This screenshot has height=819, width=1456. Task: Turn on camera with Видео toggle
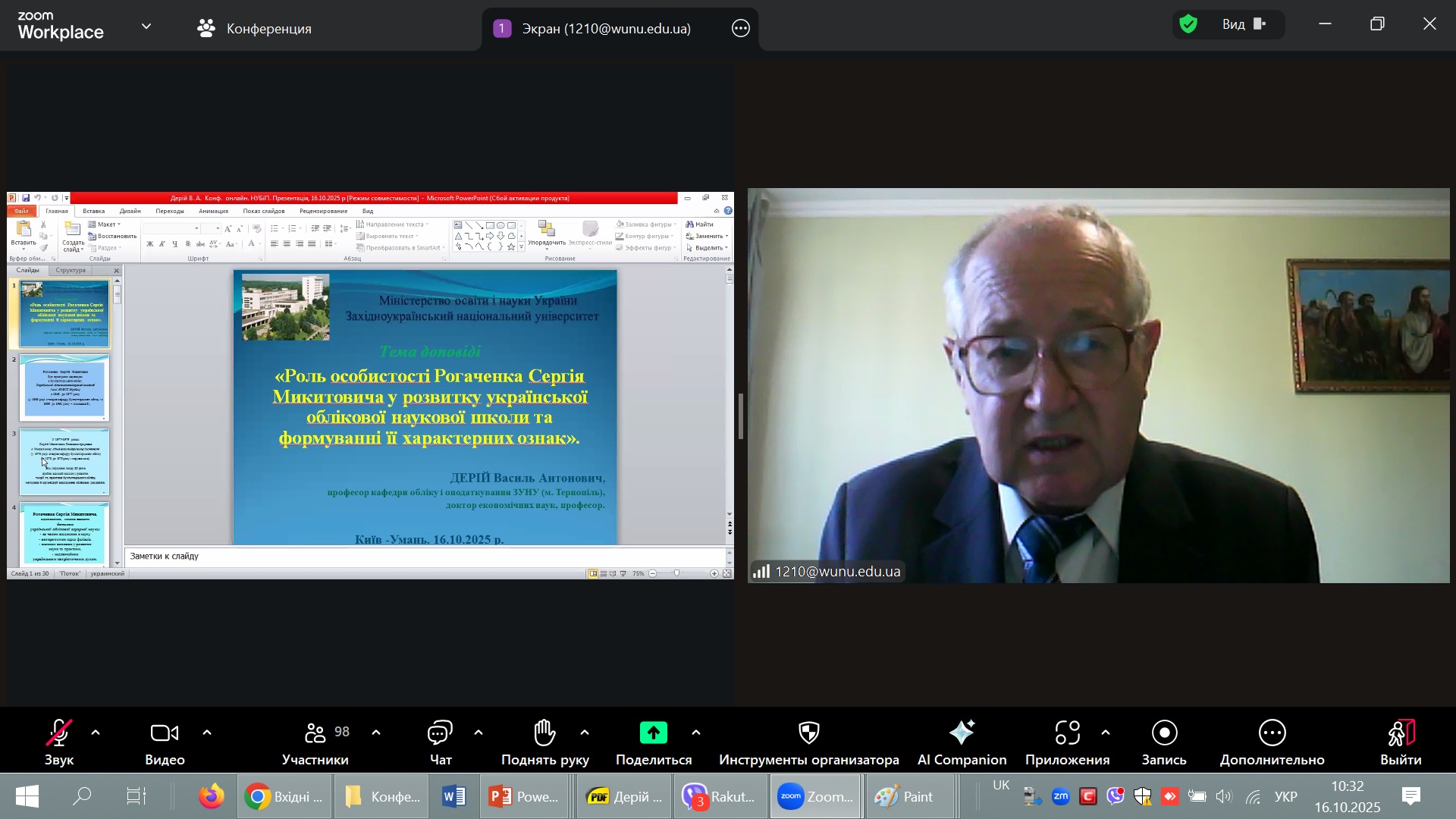pyautogui.click(x=164, y=734)
